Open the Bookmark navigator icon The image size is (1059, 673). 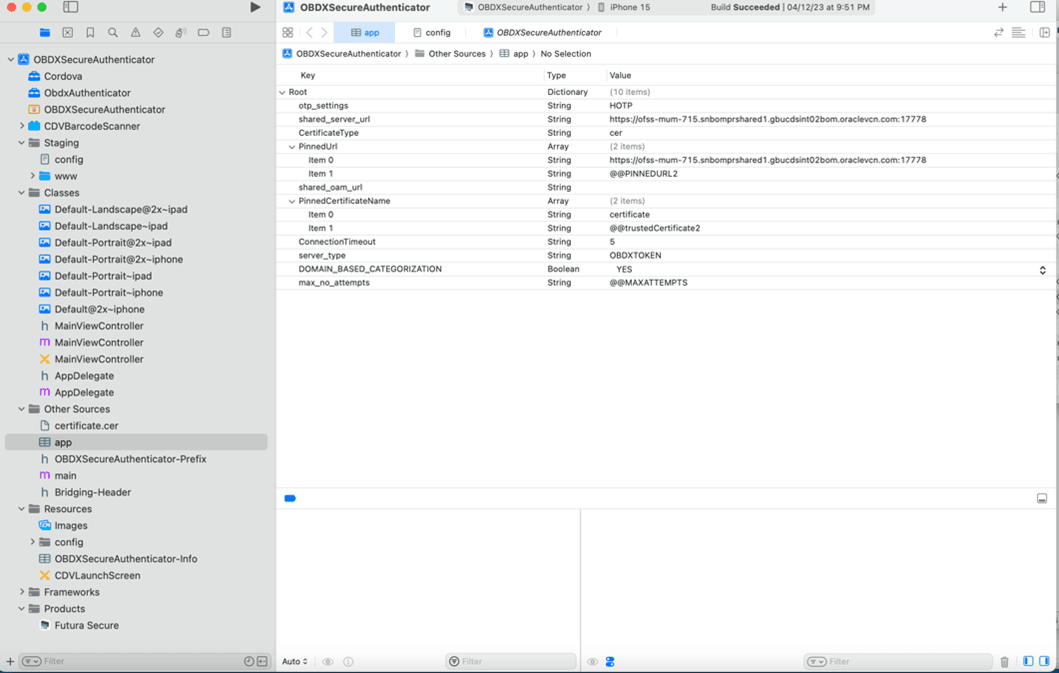[x=90, y=32]
